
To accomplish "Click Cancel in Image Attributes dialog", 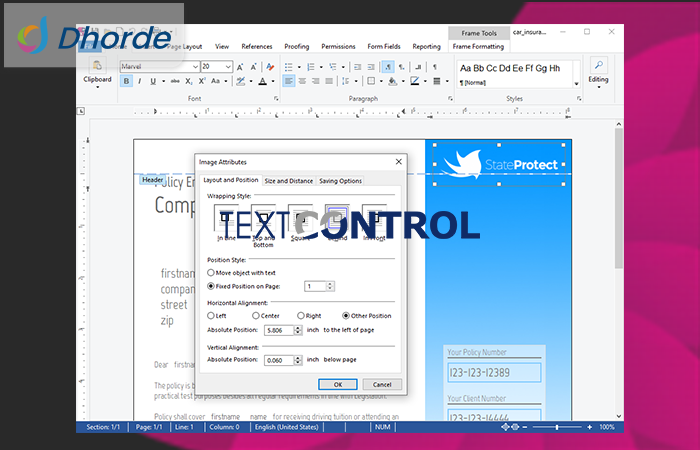I will point(382,384).
